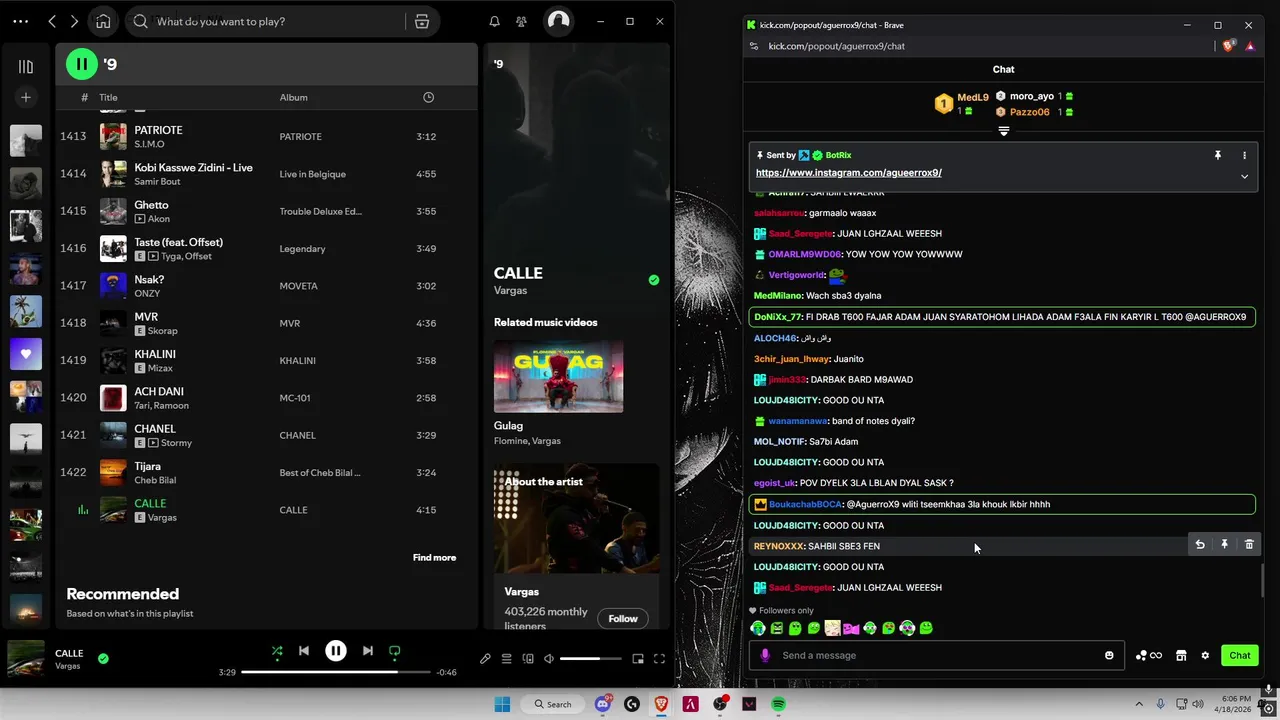Seek on the song progress bar
Viewport: 1280px width, 720px height.
(336, 672)
